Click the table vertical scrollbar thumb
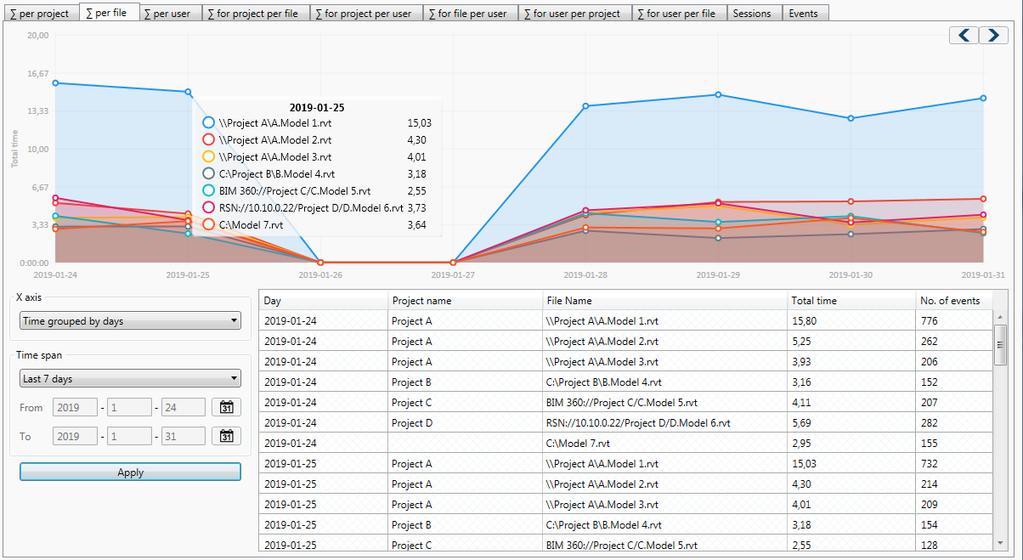The image size is (1023, 560). 1000,345
